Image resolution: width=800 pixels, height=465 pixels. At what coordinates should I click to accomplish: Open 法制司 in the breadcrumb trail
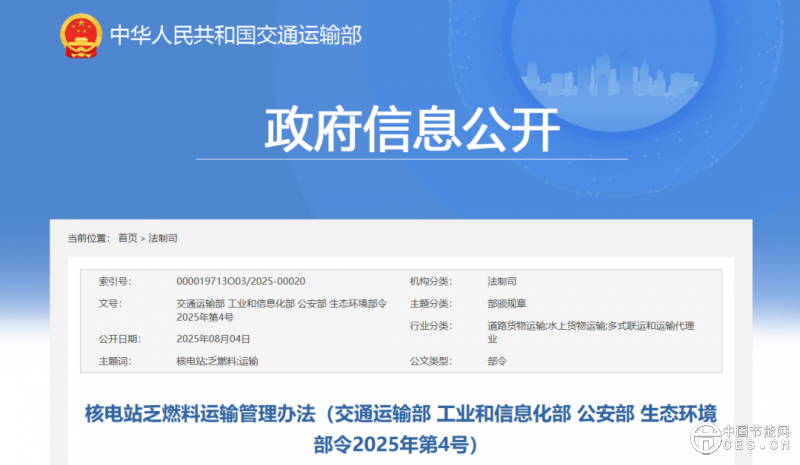coord(163,238)
